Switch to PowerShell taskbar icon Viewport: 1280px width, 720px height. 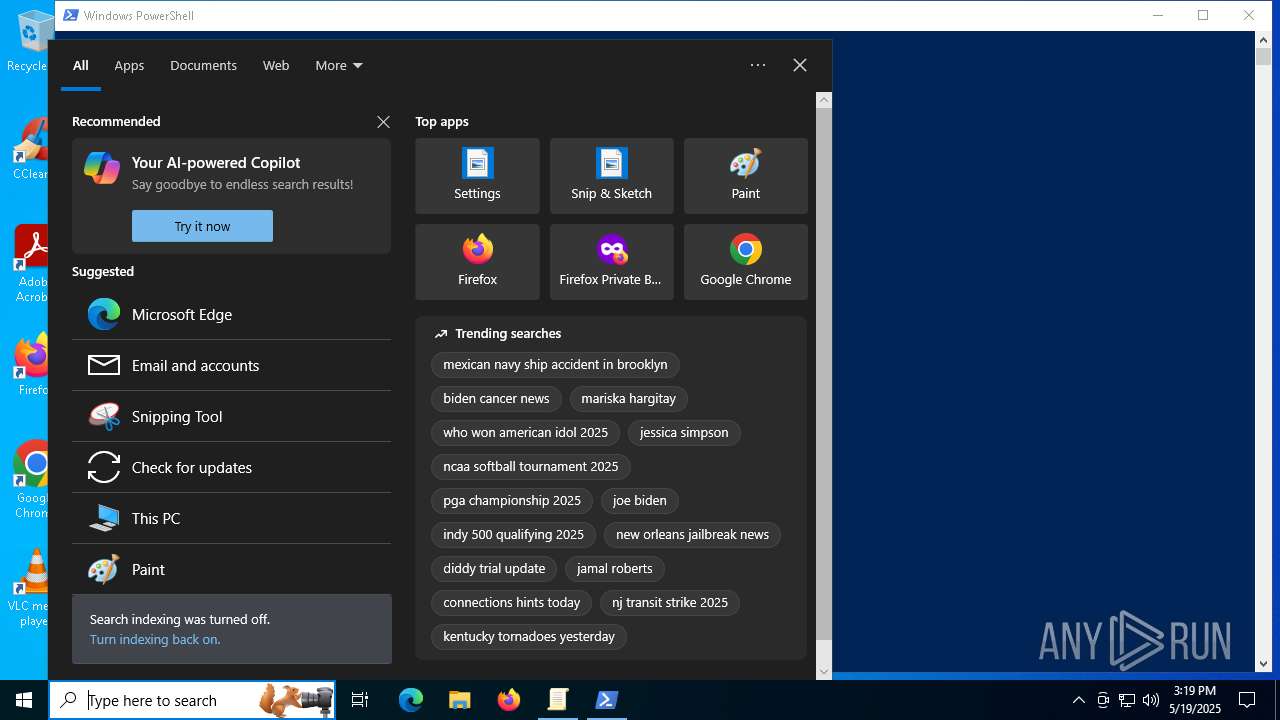click(607, 700)
